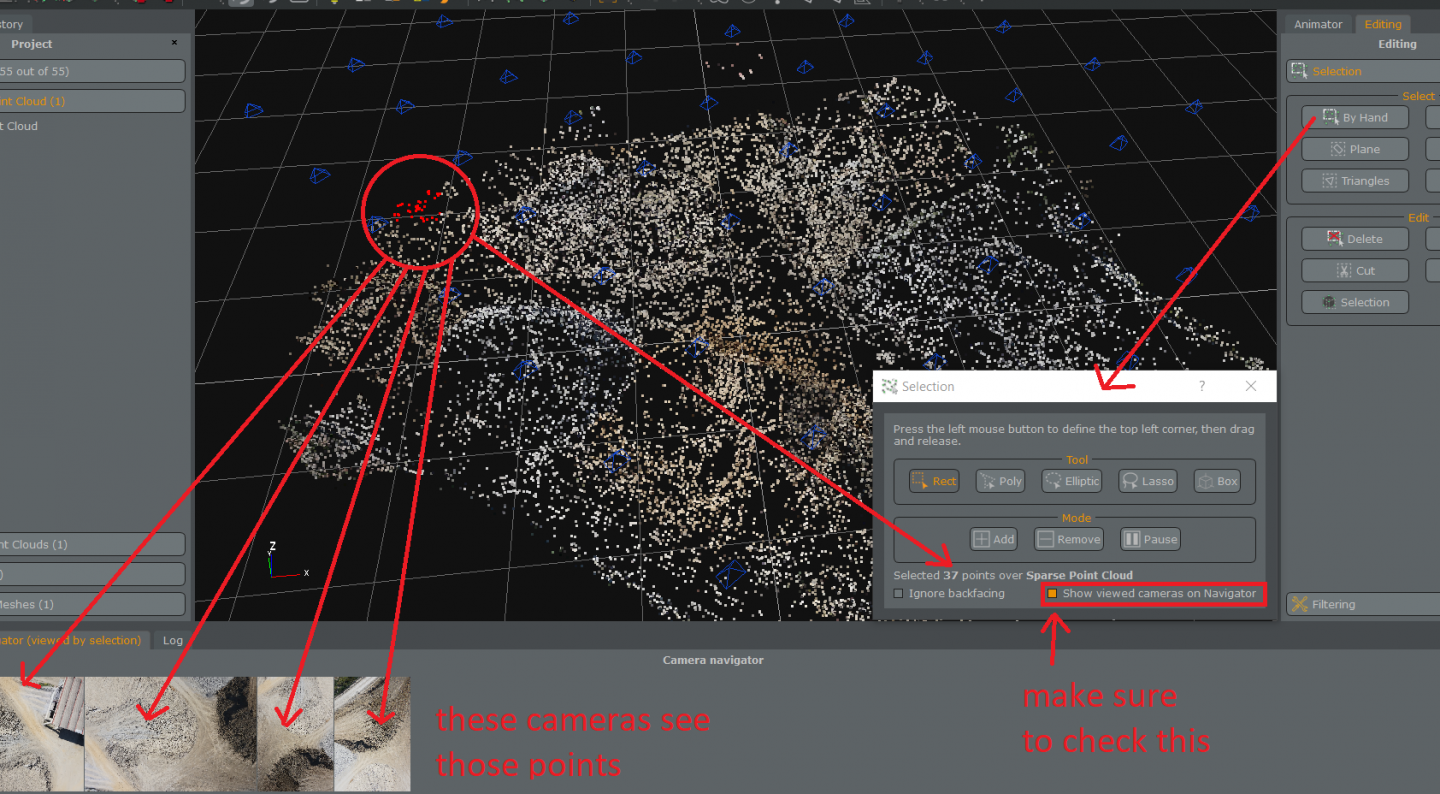Image resolution: width=1440 pixels, height=794 pixels.
Task: Switch to the Animator tab
Action: [x=1318, y=24]
